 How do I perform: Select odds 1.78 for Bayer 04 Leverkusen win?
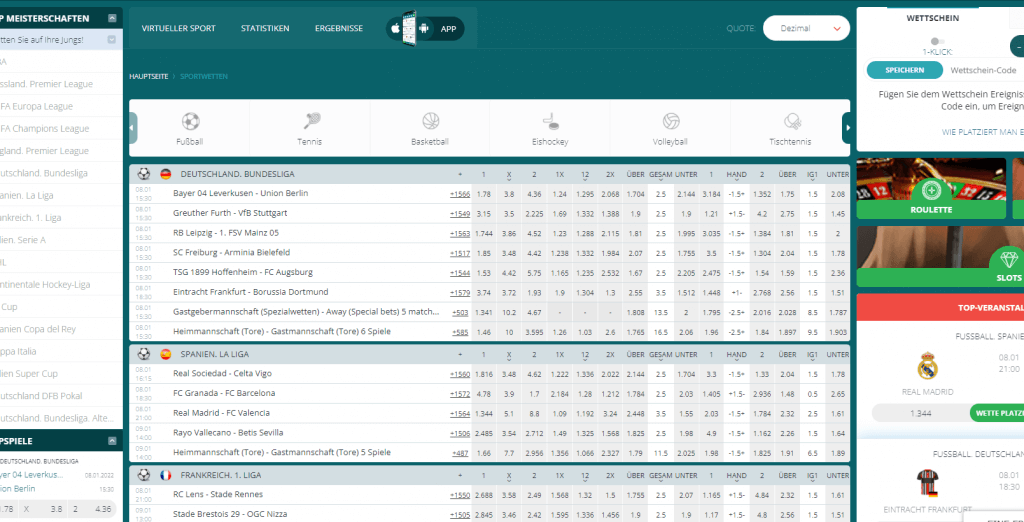point(483,194)
